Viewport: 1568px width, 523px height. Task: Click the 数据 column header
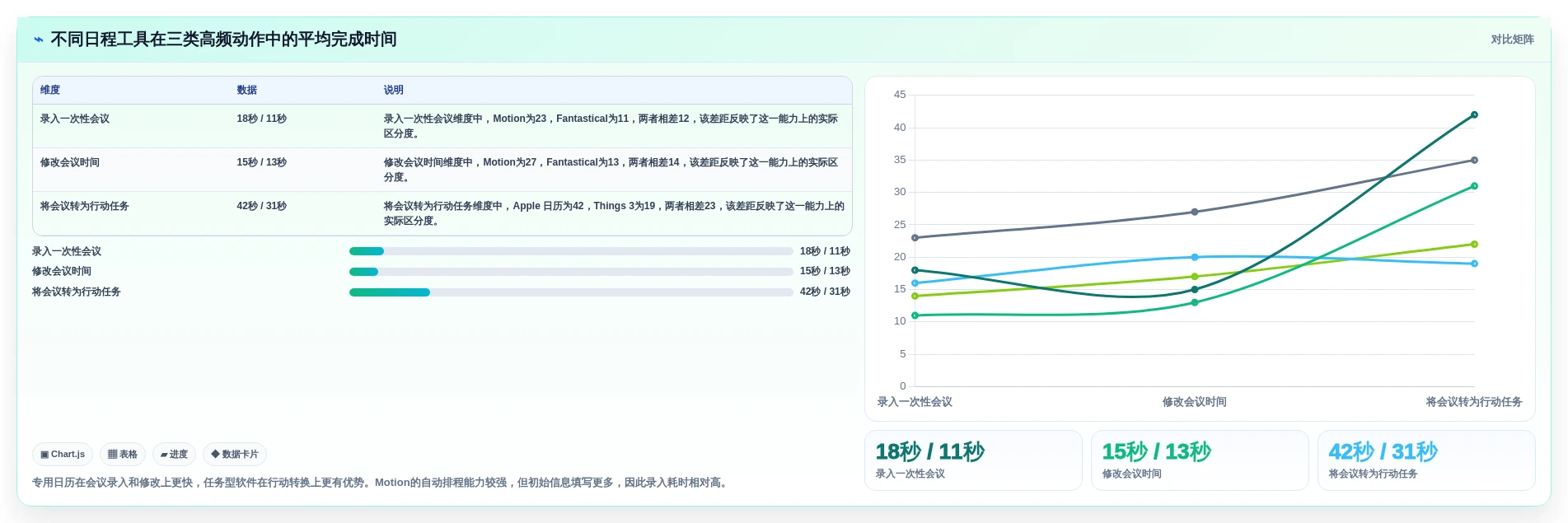tap(247, 90)
